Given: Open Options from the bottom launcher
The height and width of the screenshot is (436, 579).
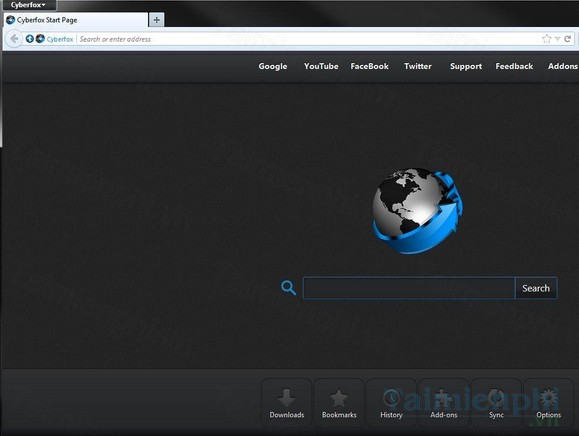Looking at the screenshot, I should coord(549,403).
